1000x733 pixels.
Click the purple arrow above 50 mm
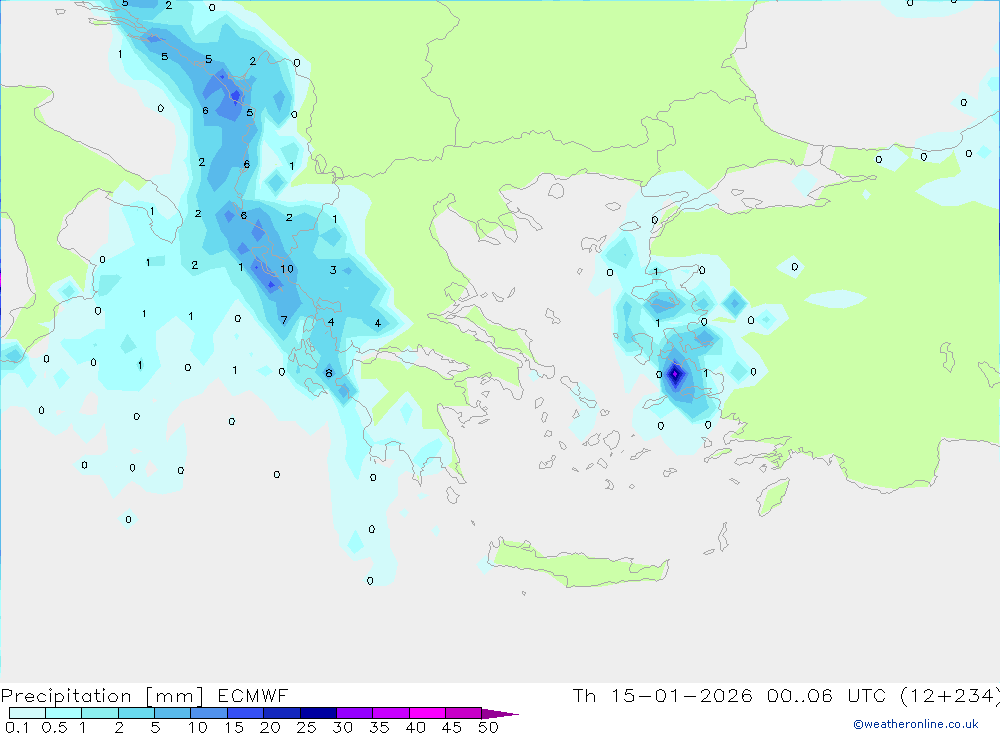(499, 713)
